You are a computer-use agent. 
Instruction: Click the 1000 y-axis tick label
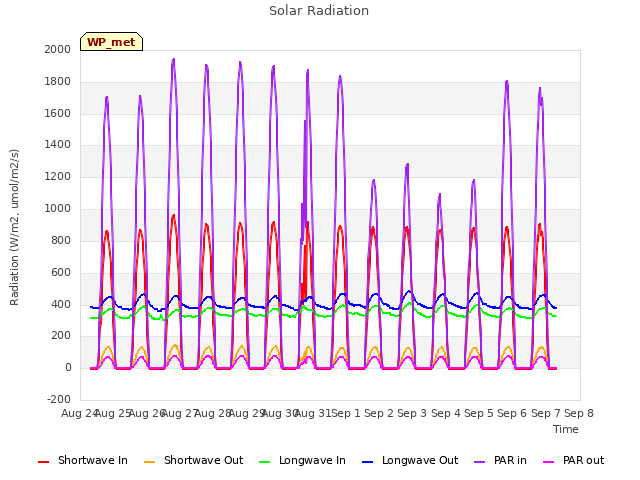[58, 209]
